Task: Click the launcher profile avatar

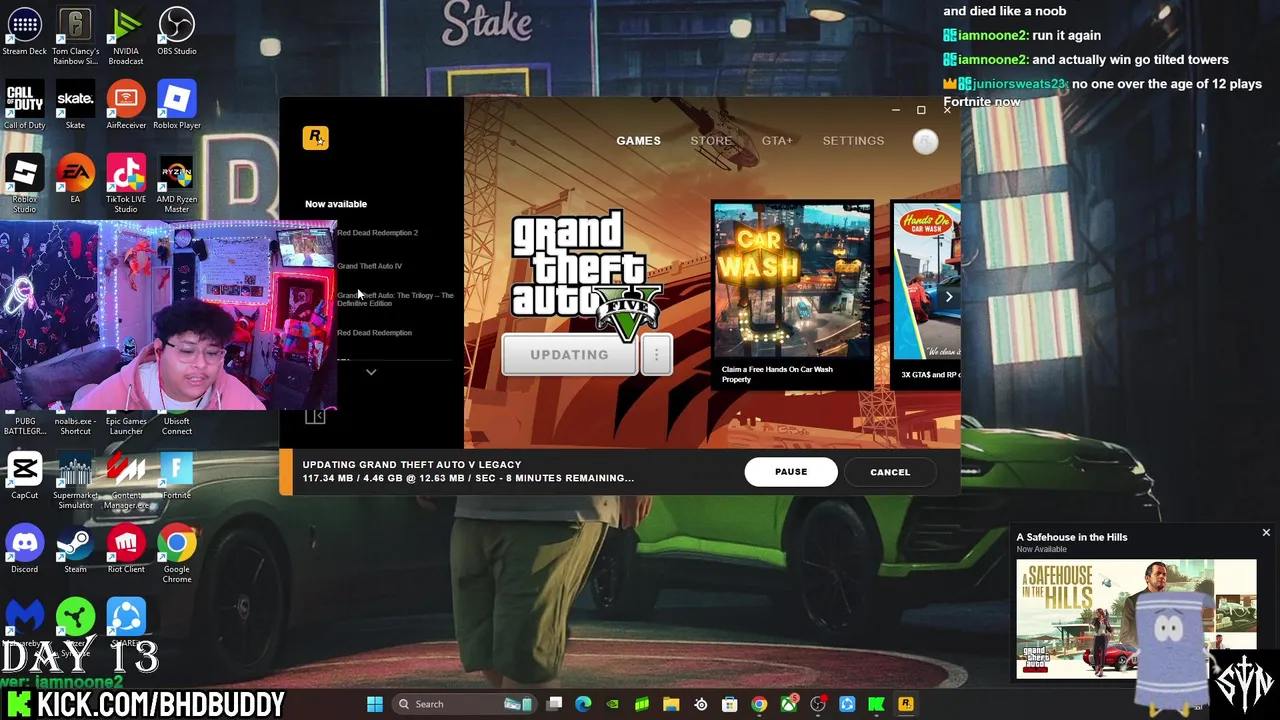Action: pyautogui.click(x=925, y=141)
